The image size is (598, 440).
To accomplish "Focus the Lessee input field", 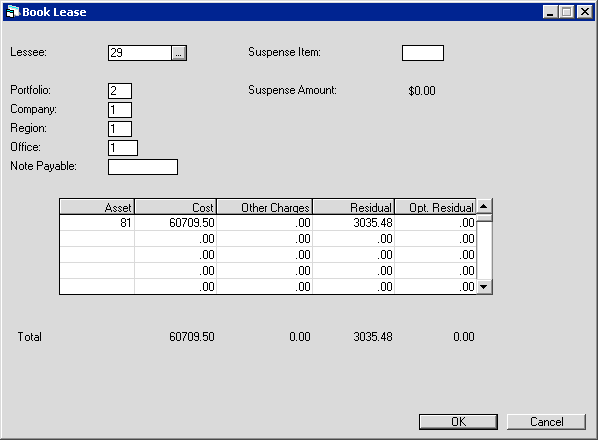I will 140,53.
